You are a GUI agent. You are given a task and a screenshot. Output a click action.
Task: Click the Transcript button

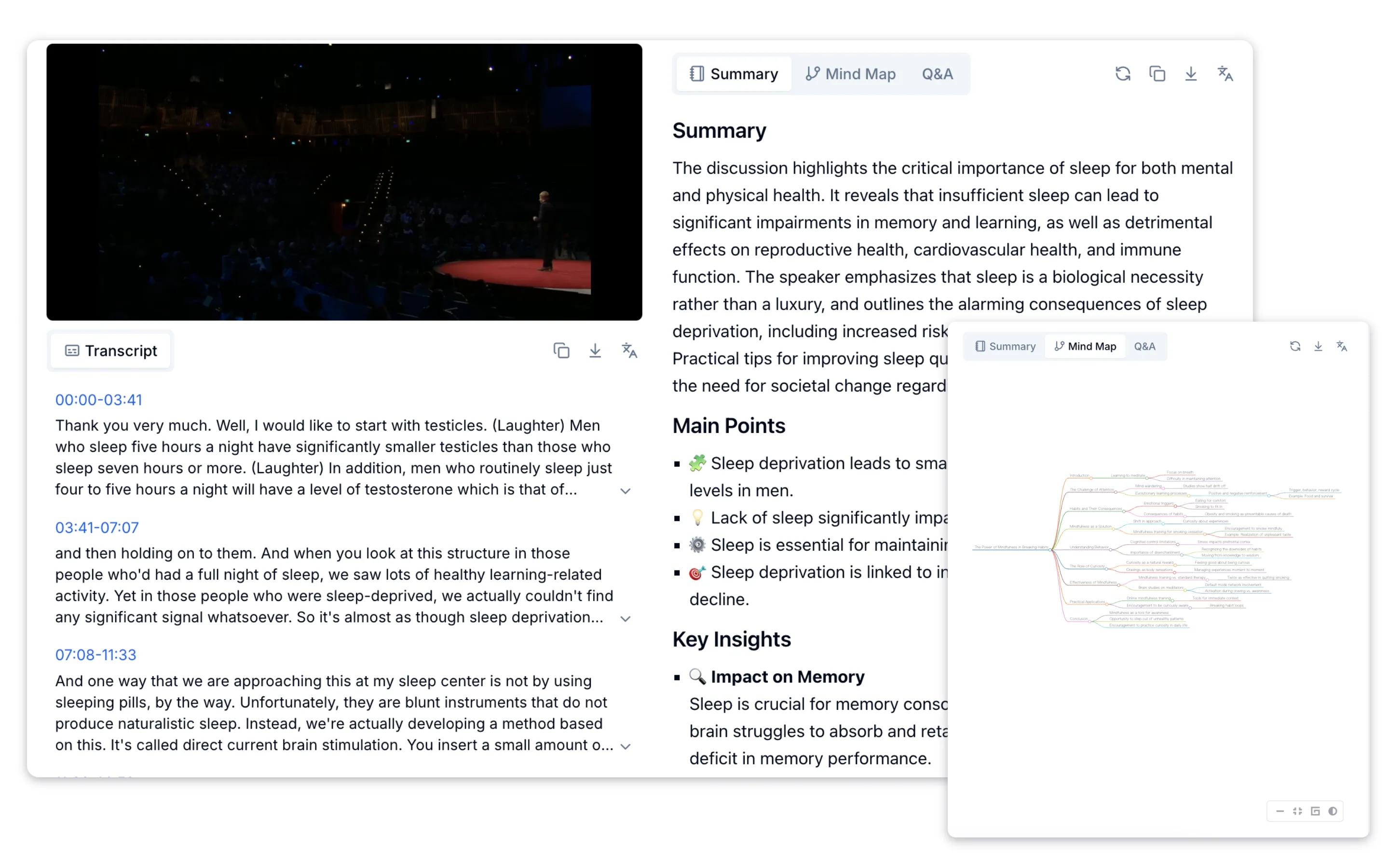coord(111,351)
